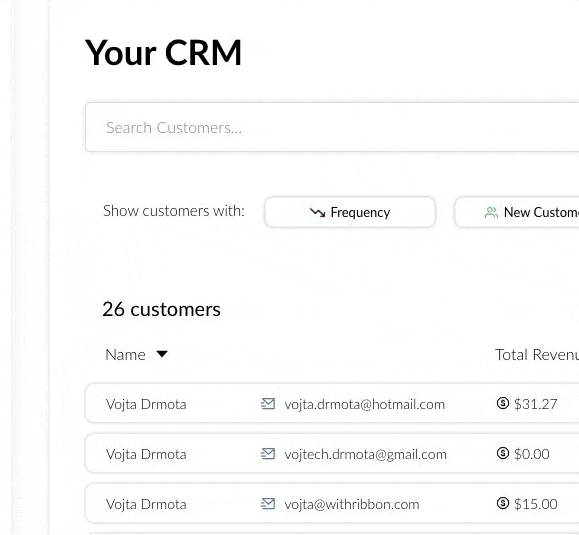The image size is (579, 535).
Task: Open email vojtech.drmota@gmail.com
Action: 366,454
